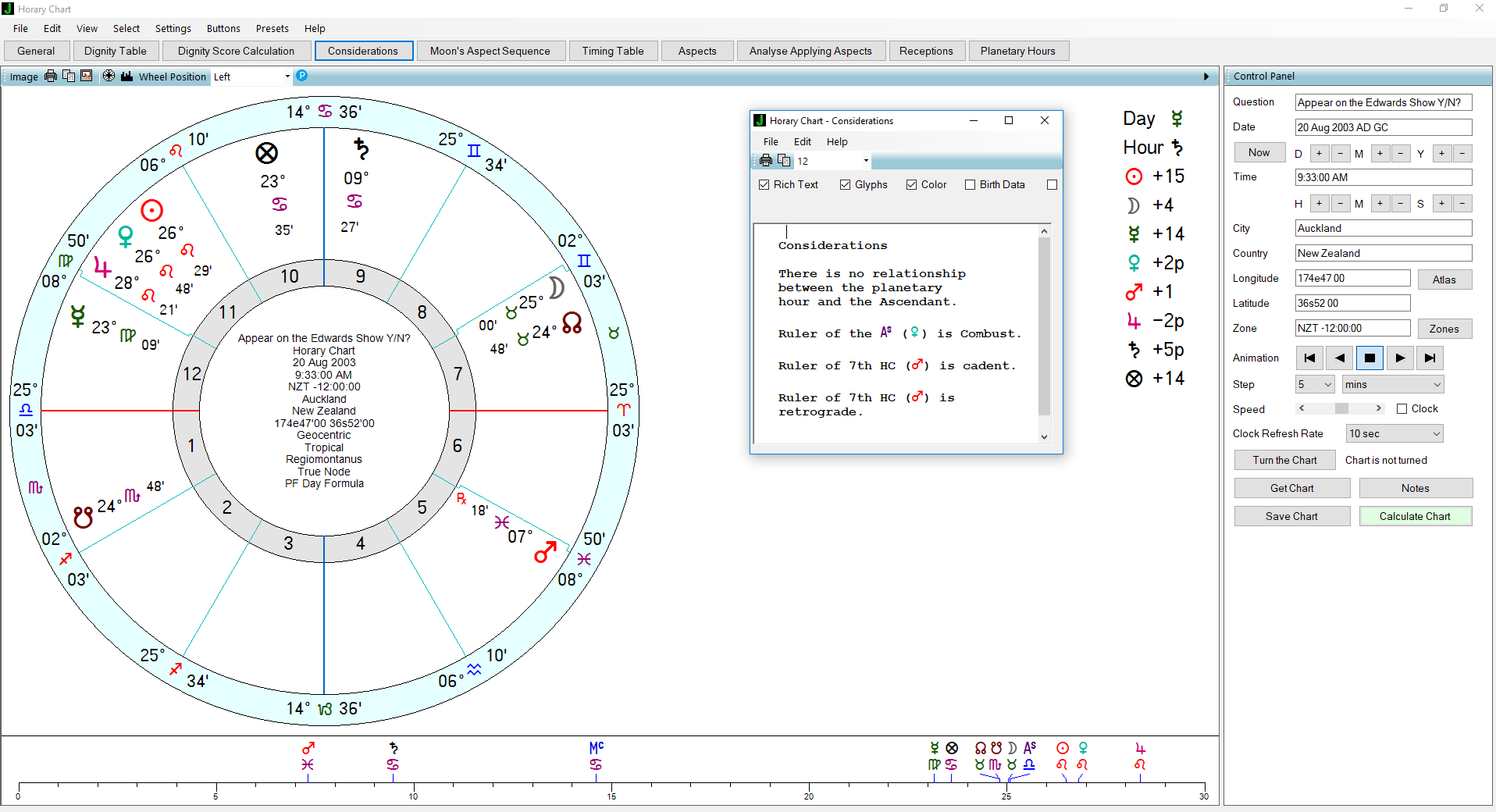1496x812 pixels.
Task: Open the Edit menu in Considerations window
Action: coord(803,141)
